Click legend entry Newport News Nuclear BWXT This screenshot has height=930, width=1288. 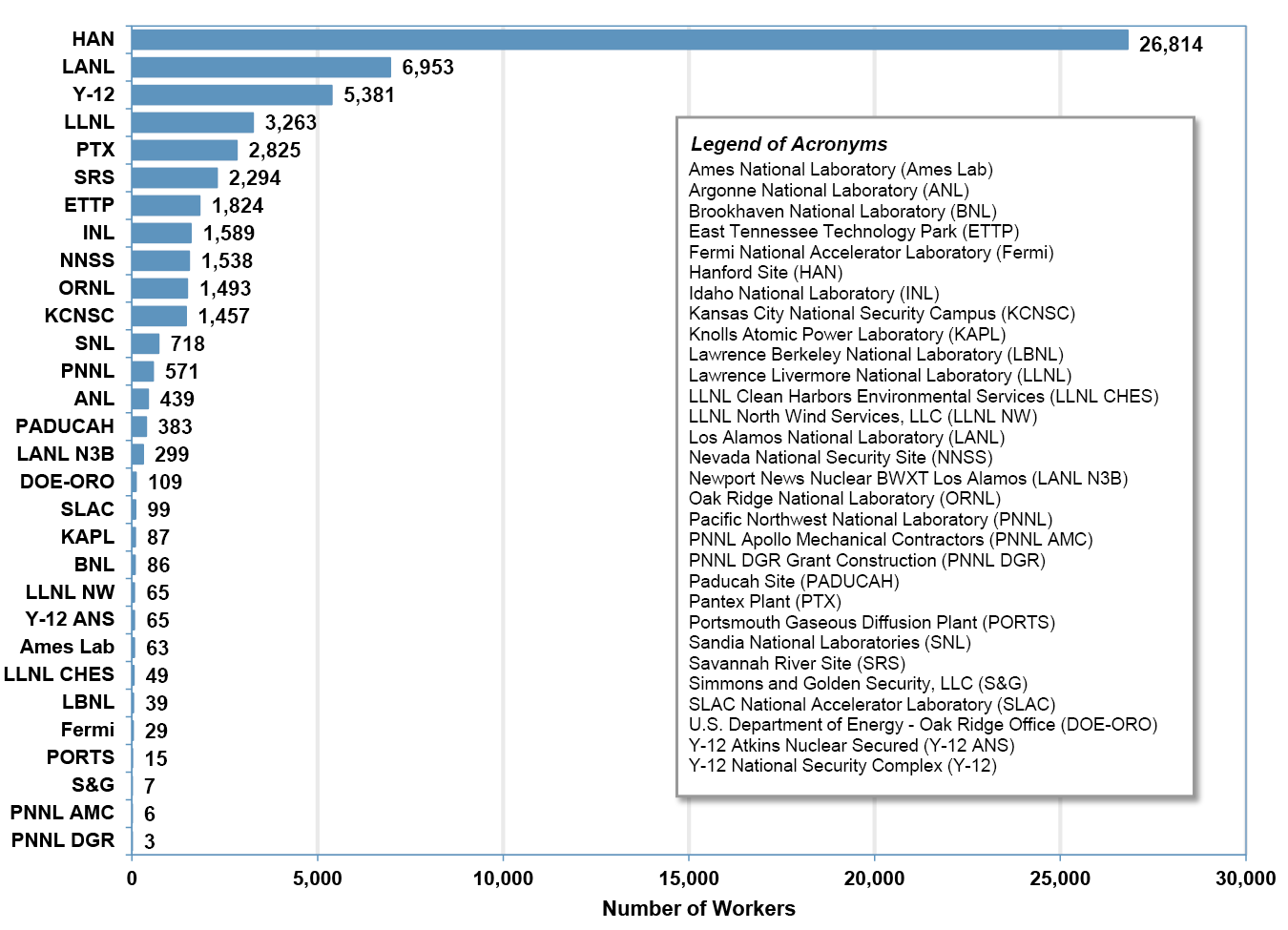coord(908,479)
